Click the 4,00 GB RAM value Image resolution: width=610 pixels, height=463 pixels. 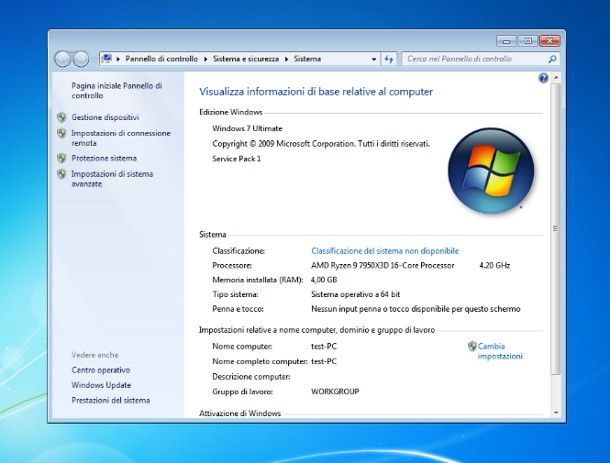pos(324,280)
